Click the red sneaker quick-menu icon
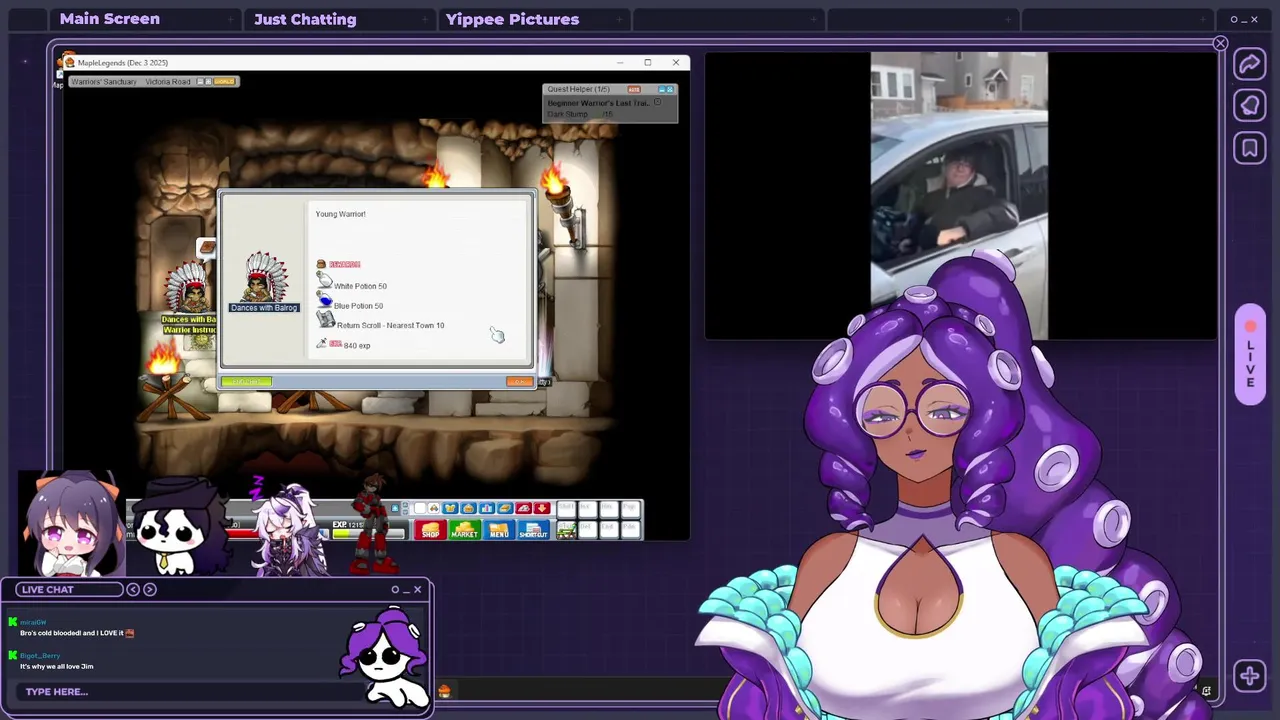This screenshot has width=1280, height=720. click(x=524, y=508)
